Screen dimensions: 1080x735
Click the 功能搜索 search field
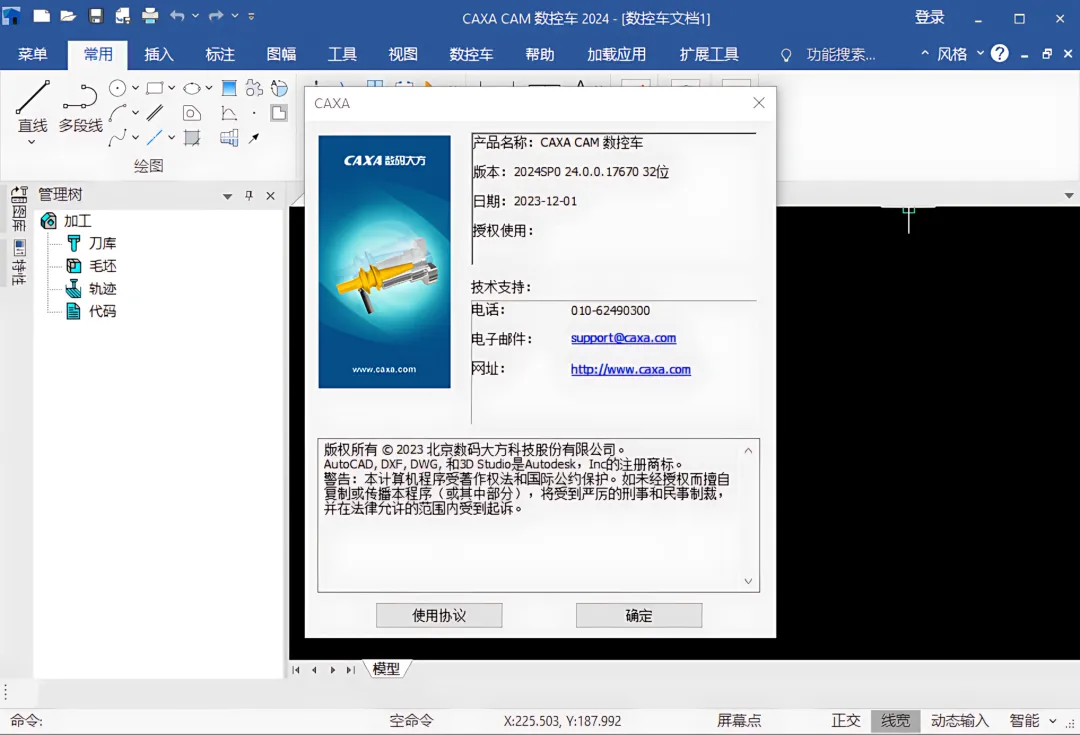click(x=840, y=54)
